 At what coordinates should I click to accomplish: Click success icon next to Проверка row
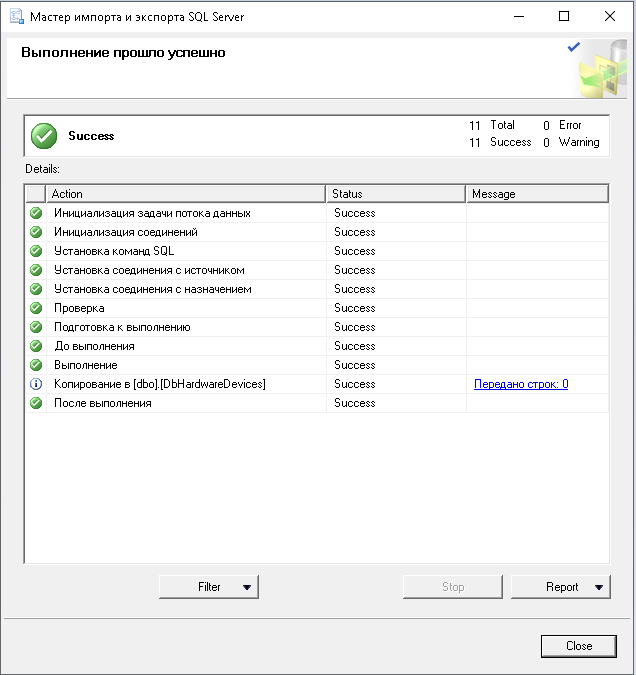pos(36,308)
